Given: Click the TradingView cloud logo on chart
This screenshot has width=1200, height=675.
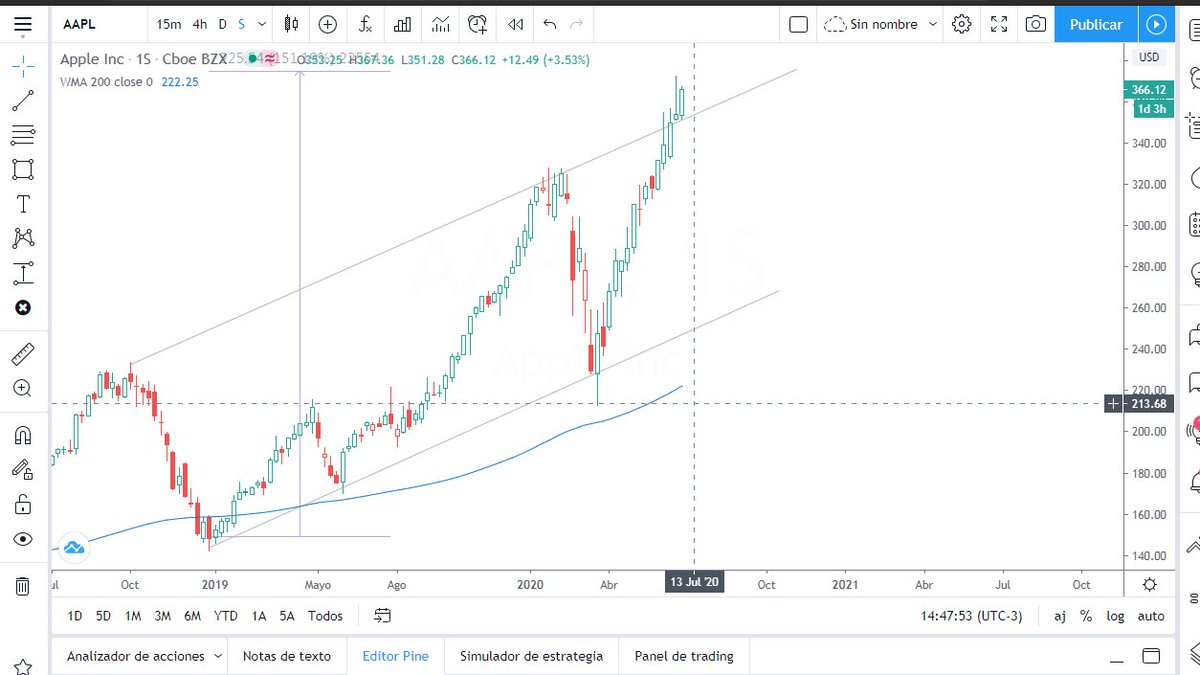Looking at the screenshot, I should [74, 547].
